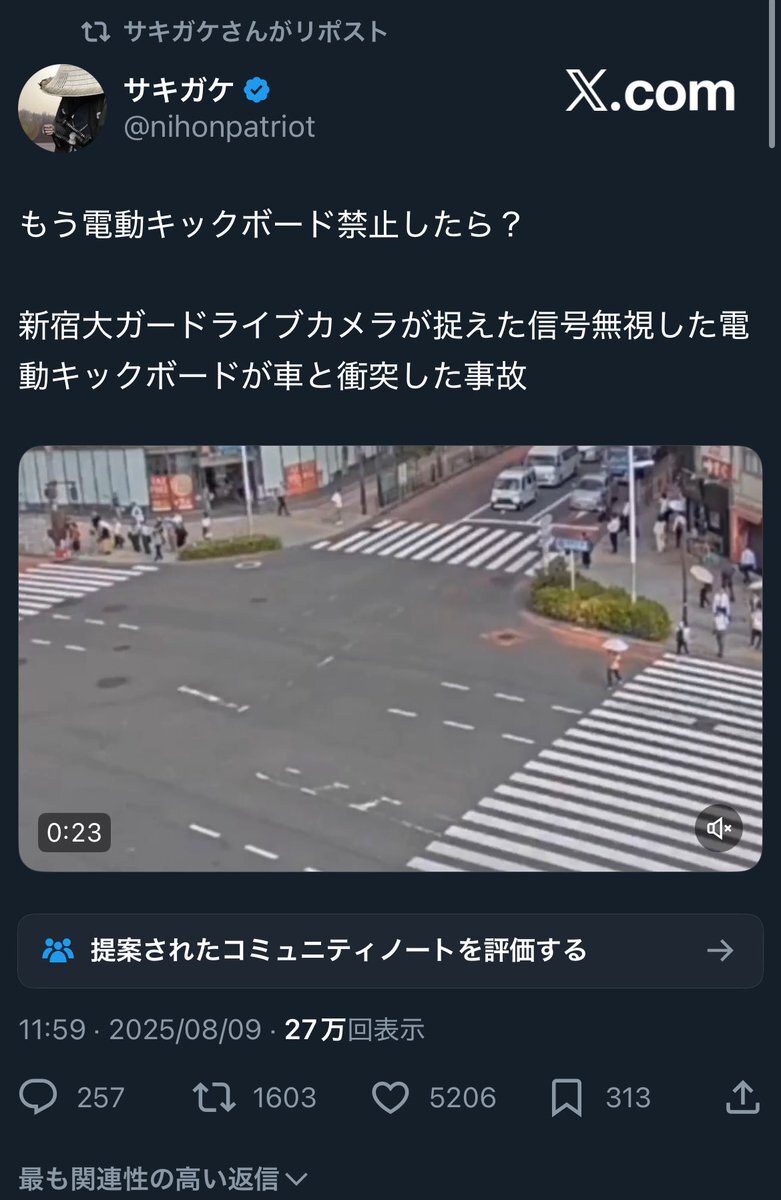Viewport: 781px width, 1200px height.
Task: Click the X.com logo watermark
Action: pyautogui.click(x=651, y=93)
